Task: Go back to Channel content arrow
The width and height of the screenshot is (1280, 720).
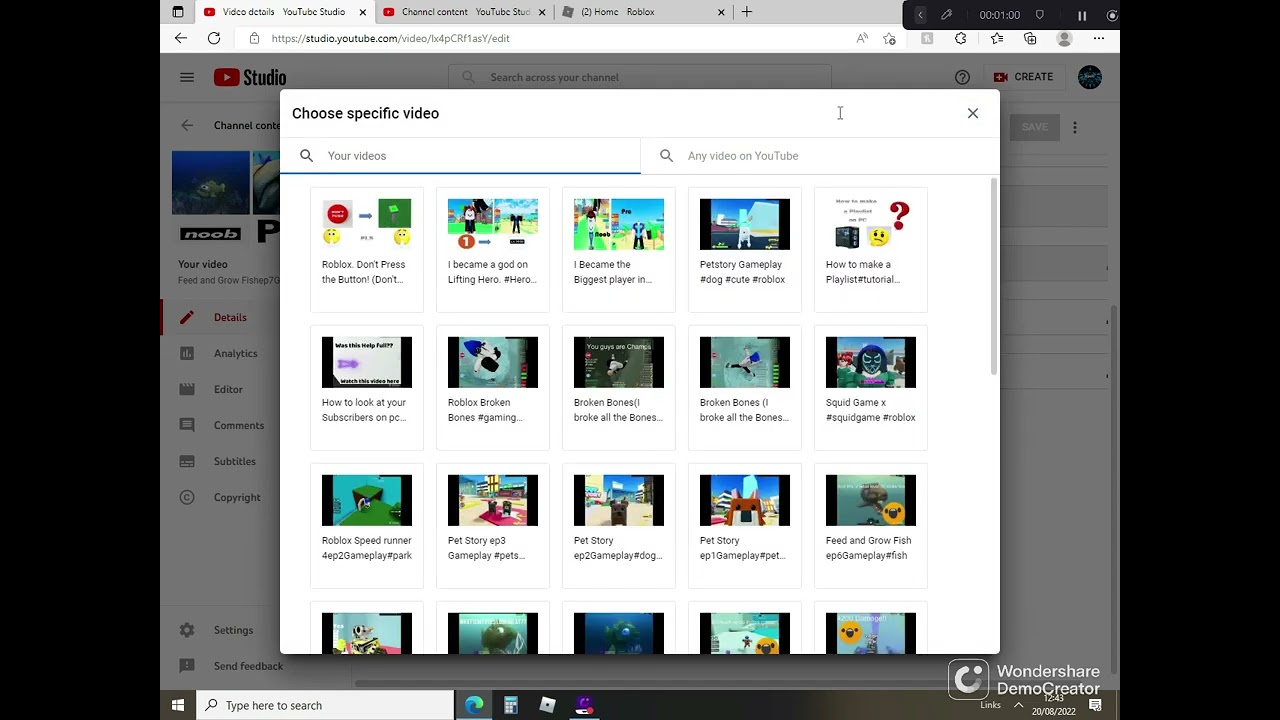Action: click(187, 126)
